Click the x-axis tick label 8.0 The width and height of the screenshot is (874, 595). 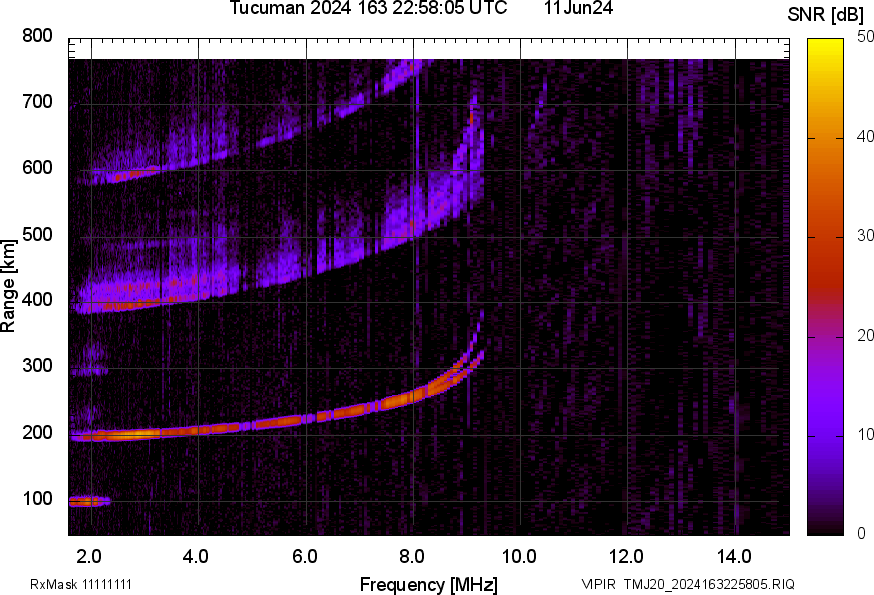tap(411, 557)
